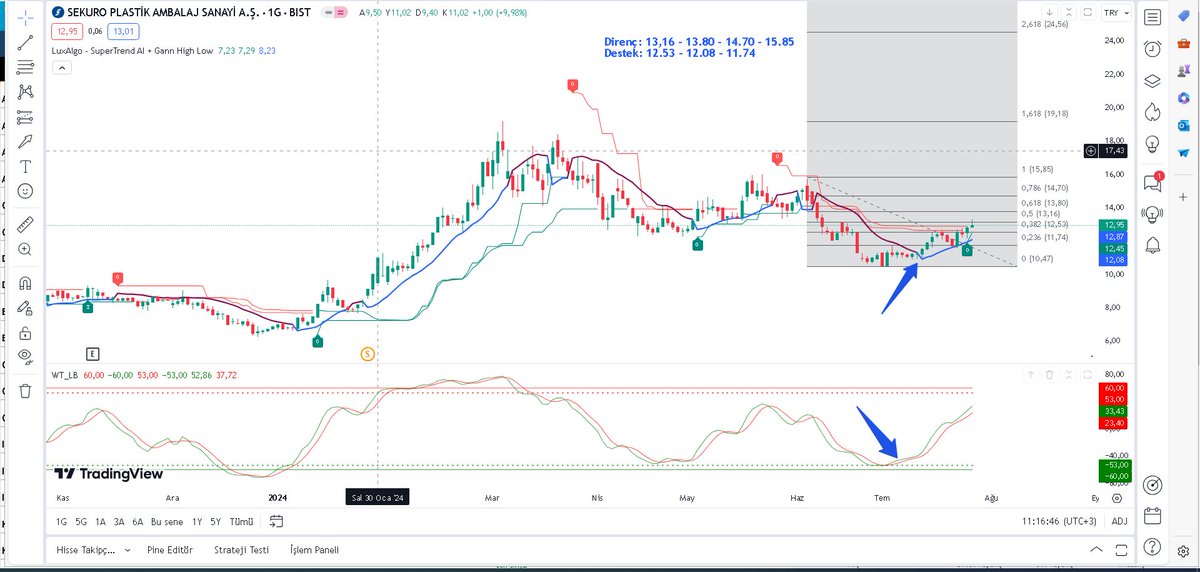Open the forecasting and measurement tools
This screenshot has width=1200, height=572.
coord(25,116)
